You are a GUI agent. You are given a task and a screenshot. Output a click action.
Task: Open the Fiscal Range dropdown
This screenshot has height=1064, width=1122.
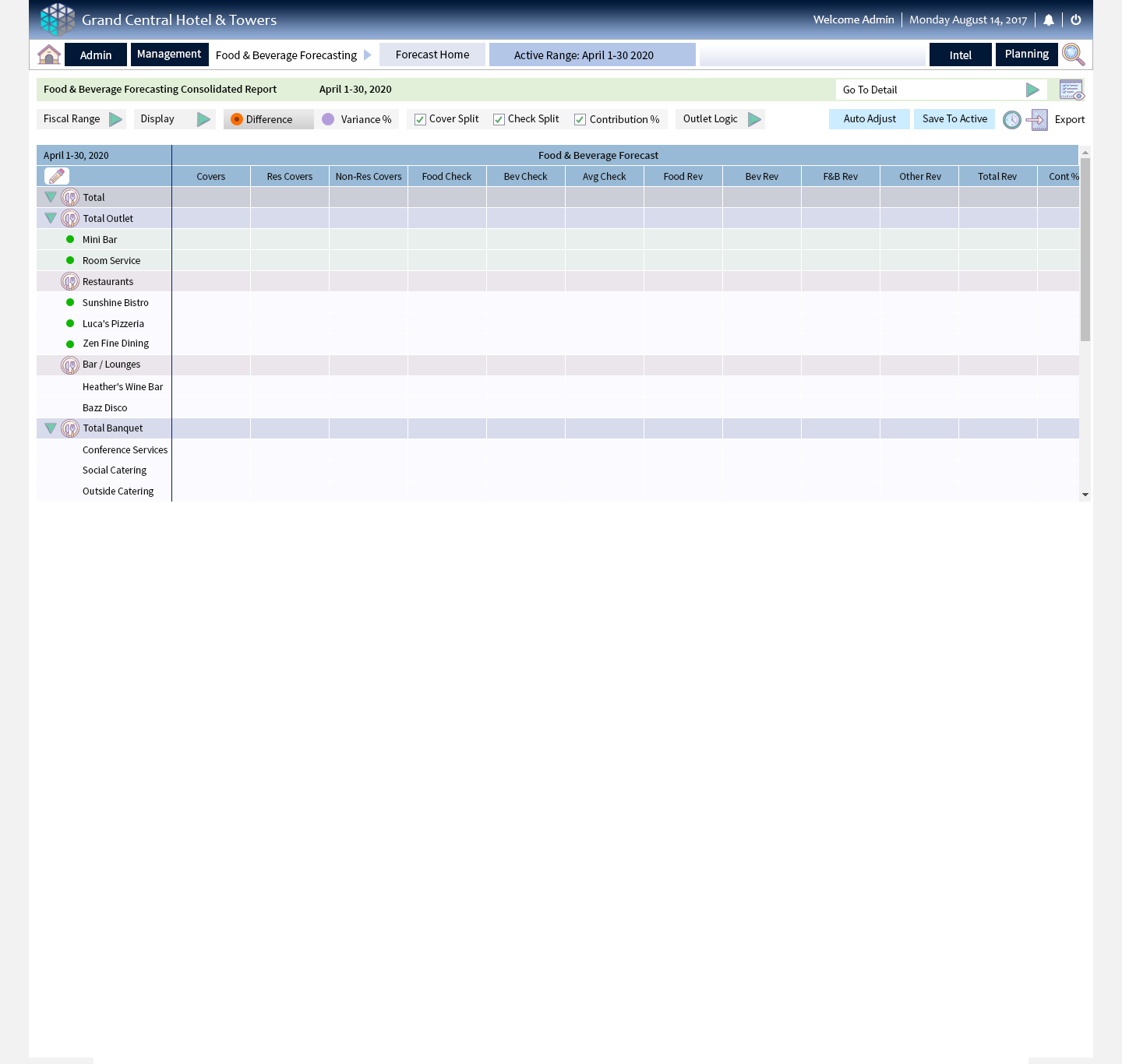[x=115, y=119]
